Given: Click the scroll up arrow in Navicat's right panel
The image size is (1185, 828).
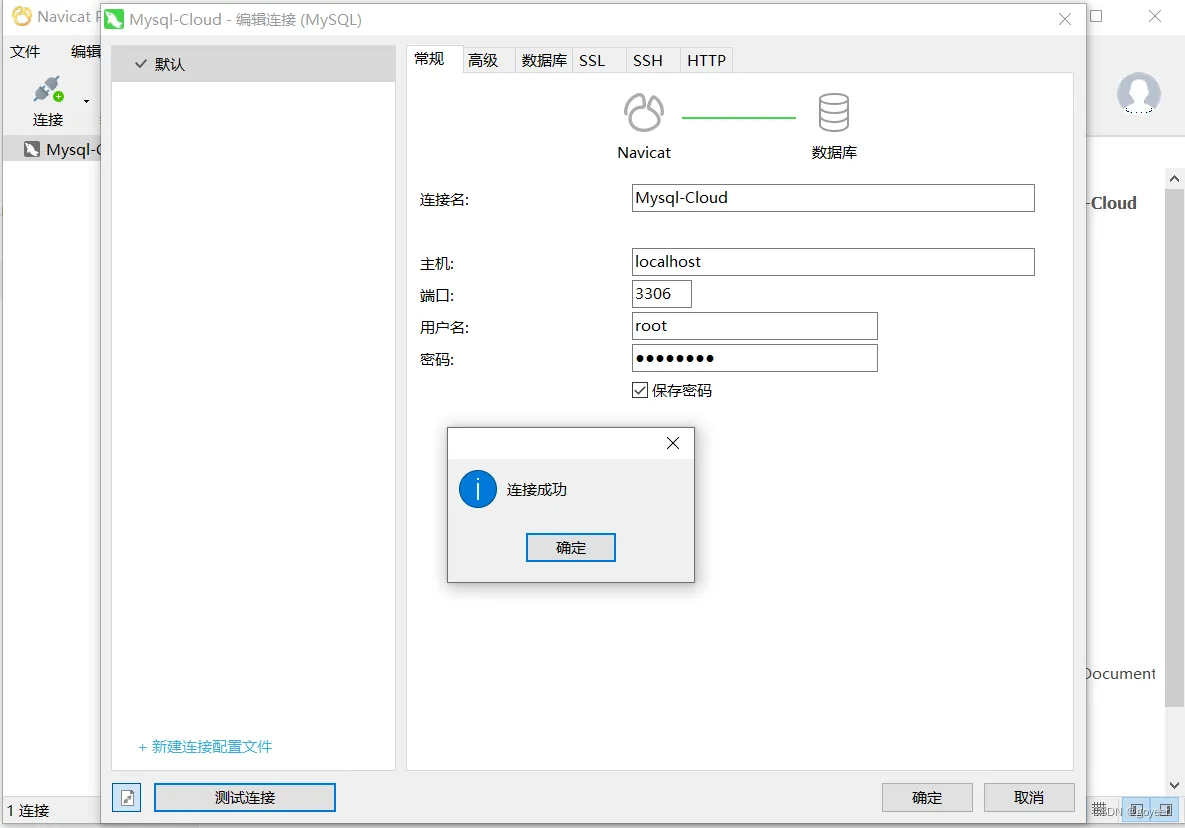Looking at the screenshot, I should [x=1174, y=179].
